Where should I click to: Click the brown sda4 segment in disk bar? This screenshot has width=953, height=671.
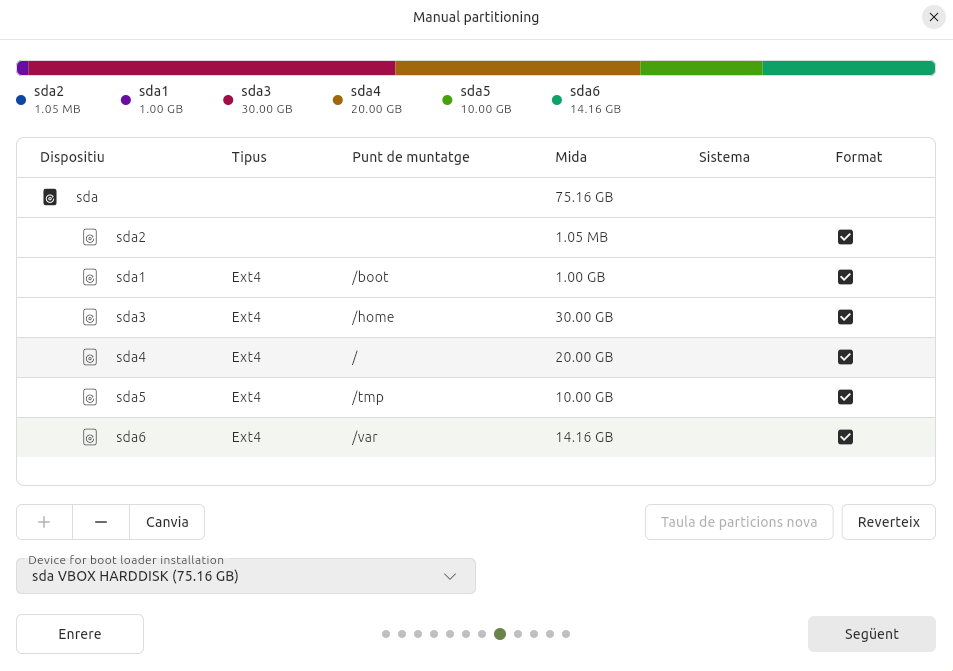(517, 68)
